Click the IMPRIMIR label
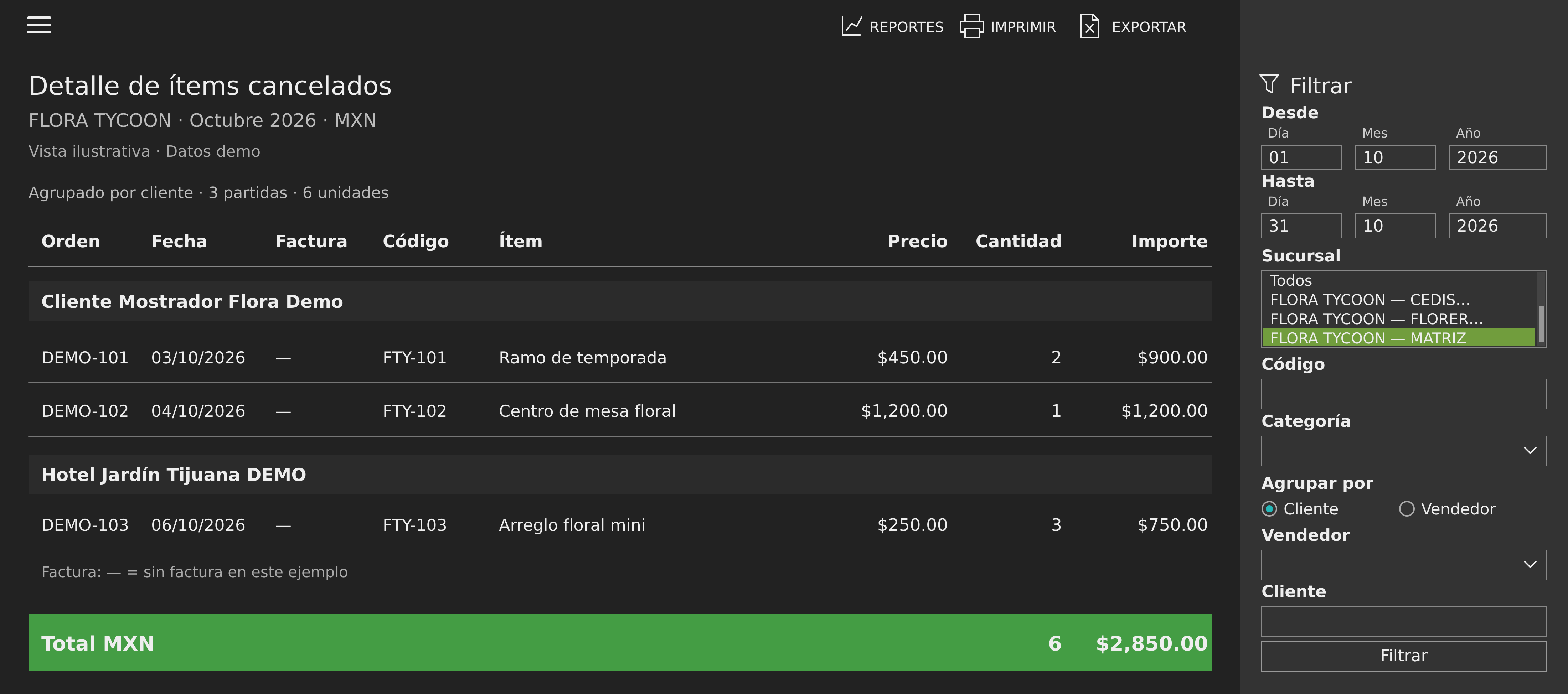Viewport: 1568px width, 694px height. (x=1023, y=27)
